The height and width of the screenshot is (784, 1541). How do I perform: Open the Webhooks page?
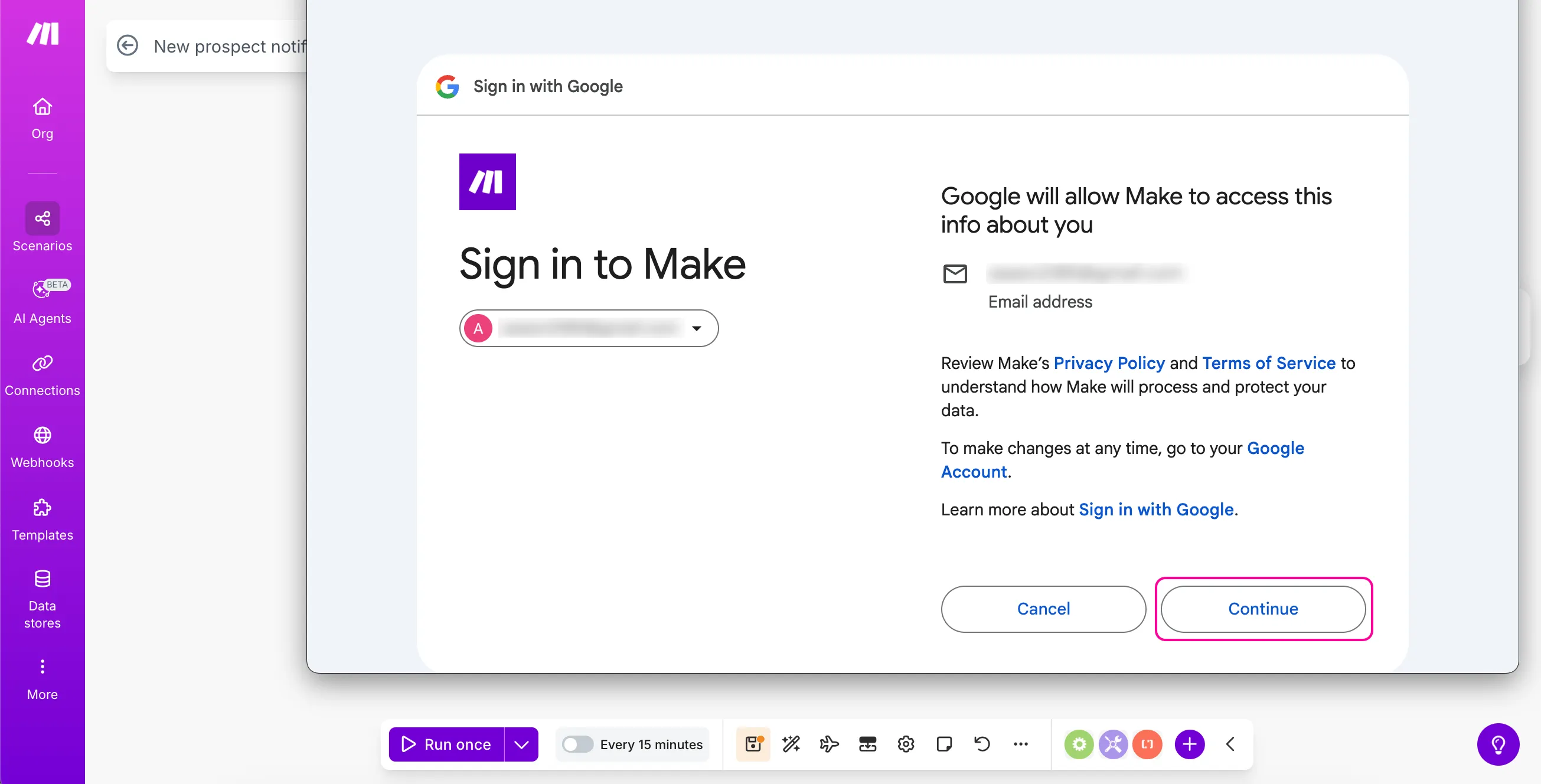[x=42, y=447]
